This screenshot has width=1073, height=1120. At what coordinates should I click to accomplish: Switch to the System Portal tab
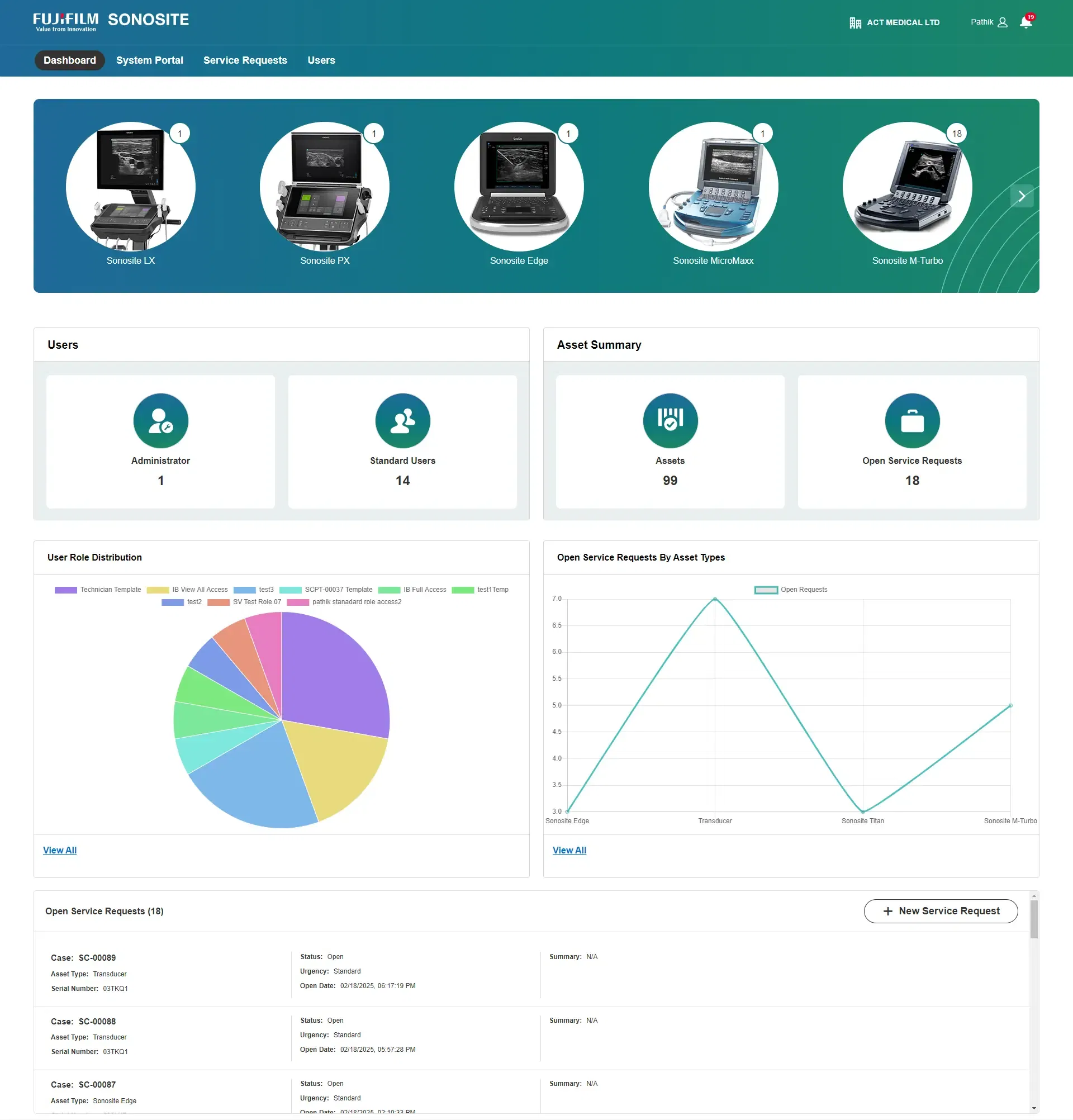pos(149,60)
